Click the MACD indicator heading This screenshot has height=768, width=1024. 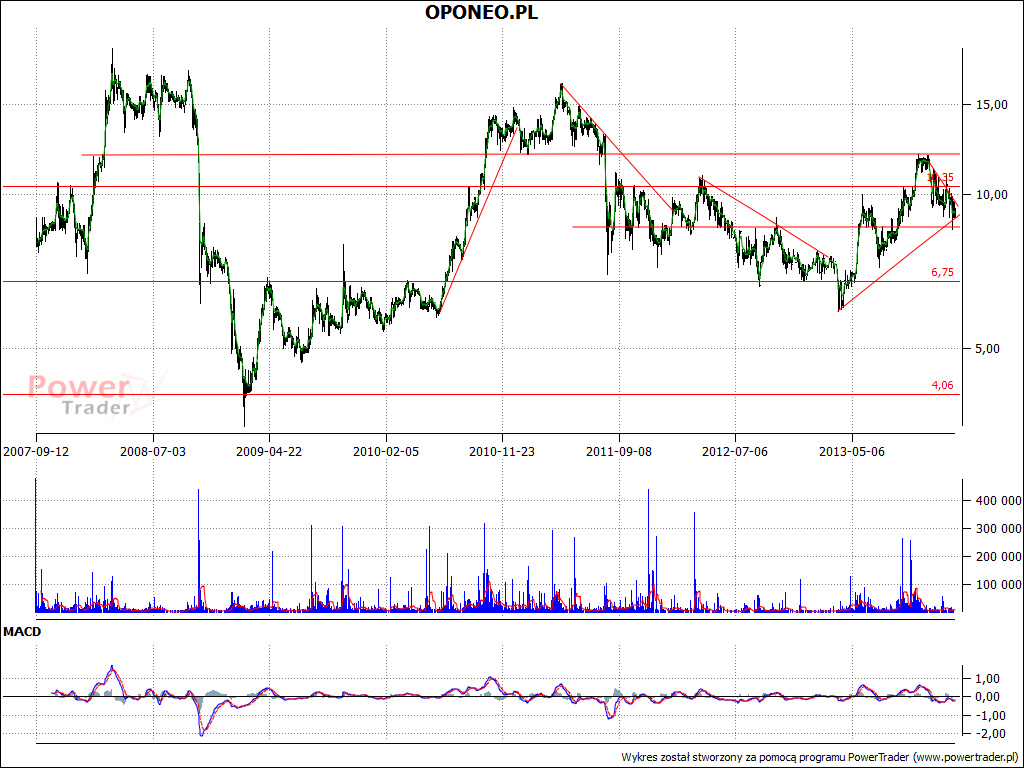pos(22,632)
